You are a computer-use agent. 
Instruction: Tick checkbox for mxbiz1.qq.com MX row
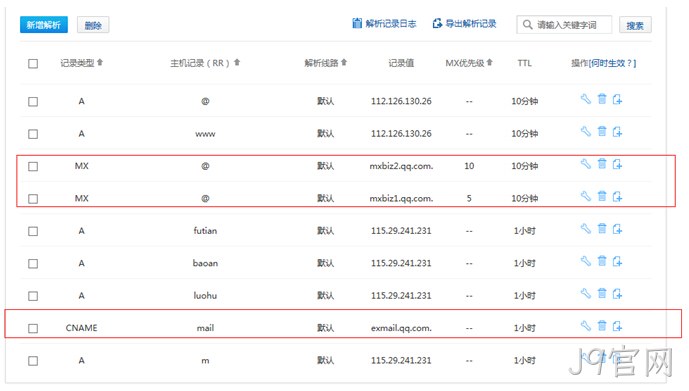click(33, 199)
